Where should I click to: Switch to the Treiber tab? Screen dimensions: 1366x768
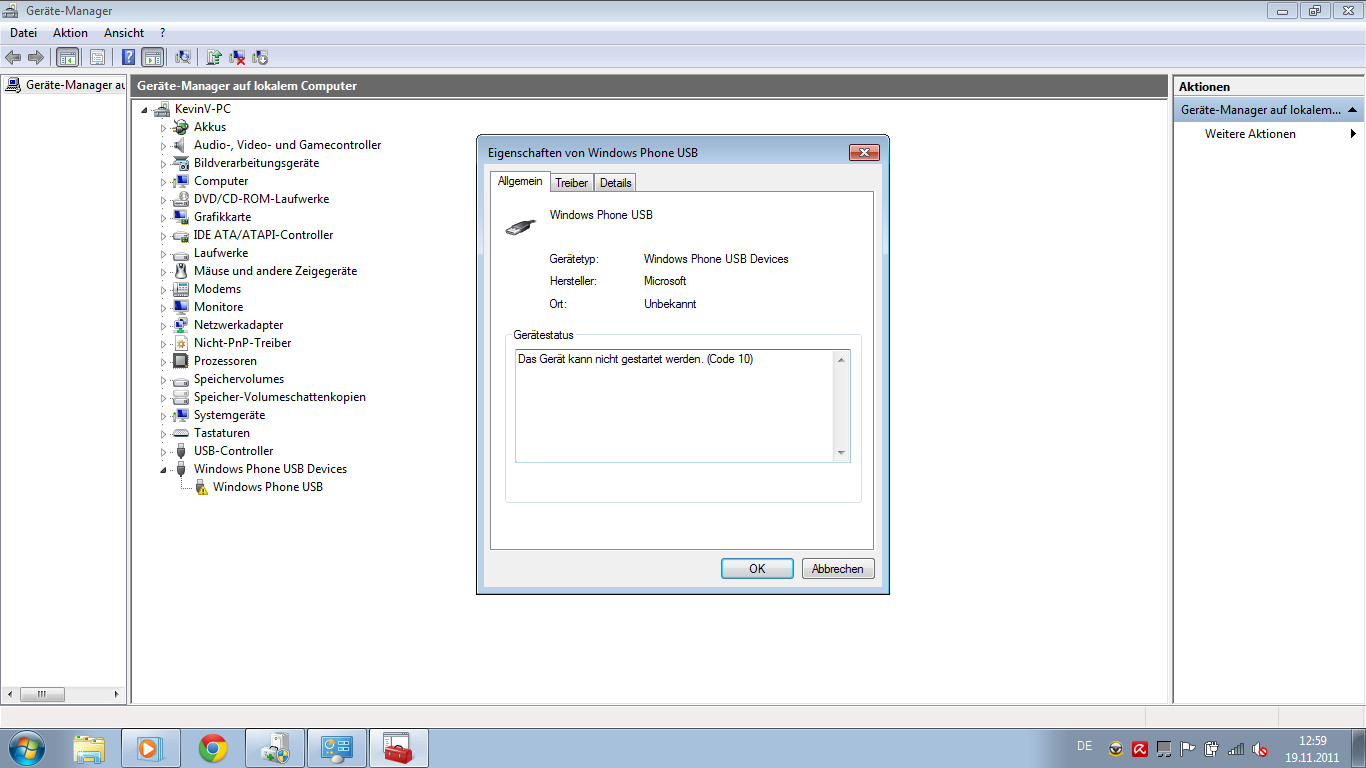571,183
